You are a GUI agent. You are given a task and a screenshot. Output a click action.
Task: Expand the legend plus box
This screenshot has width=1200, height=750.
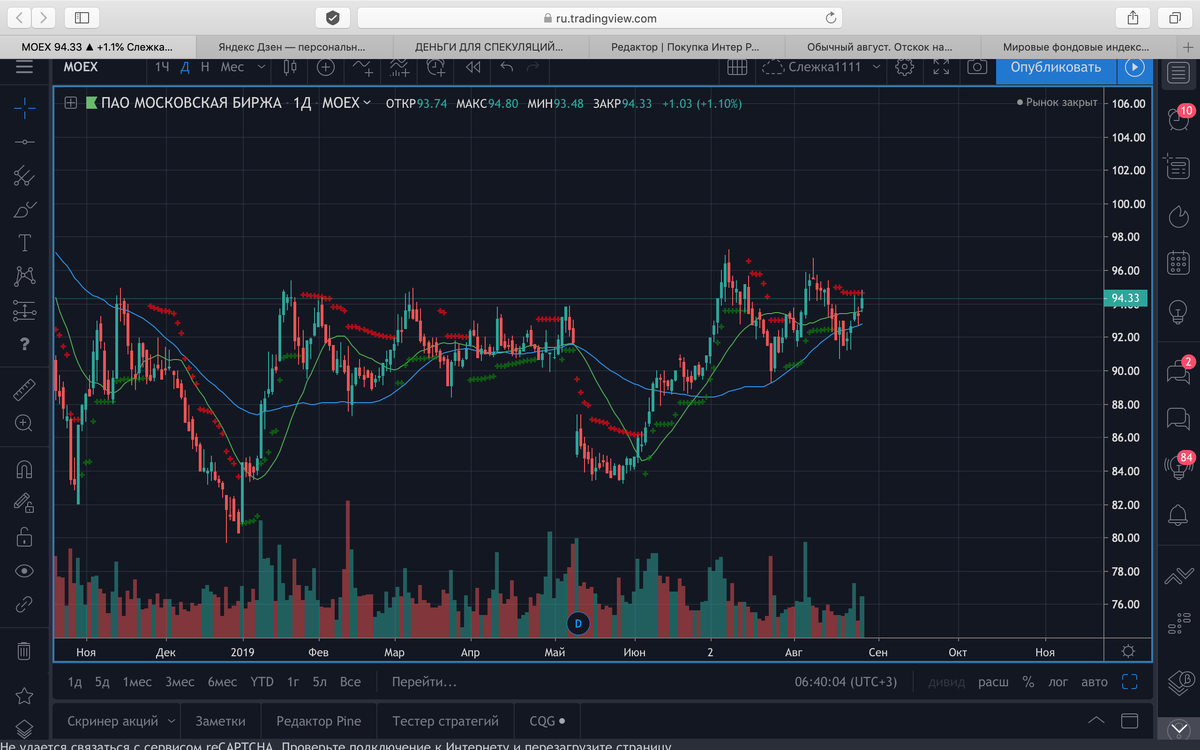point(70,102)
